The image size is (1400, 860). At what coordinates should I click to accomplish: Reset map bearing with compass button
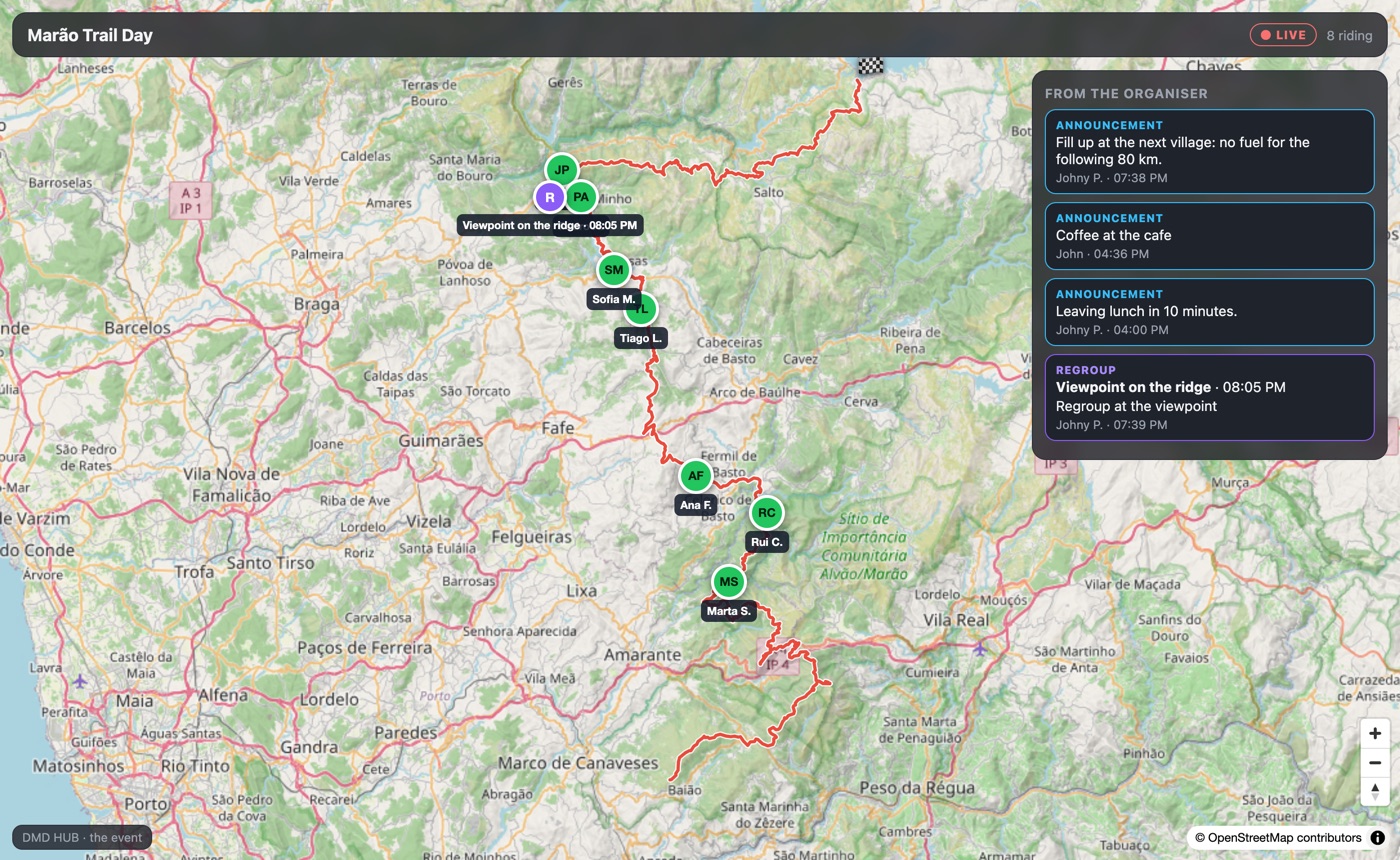coord(1375,791)
